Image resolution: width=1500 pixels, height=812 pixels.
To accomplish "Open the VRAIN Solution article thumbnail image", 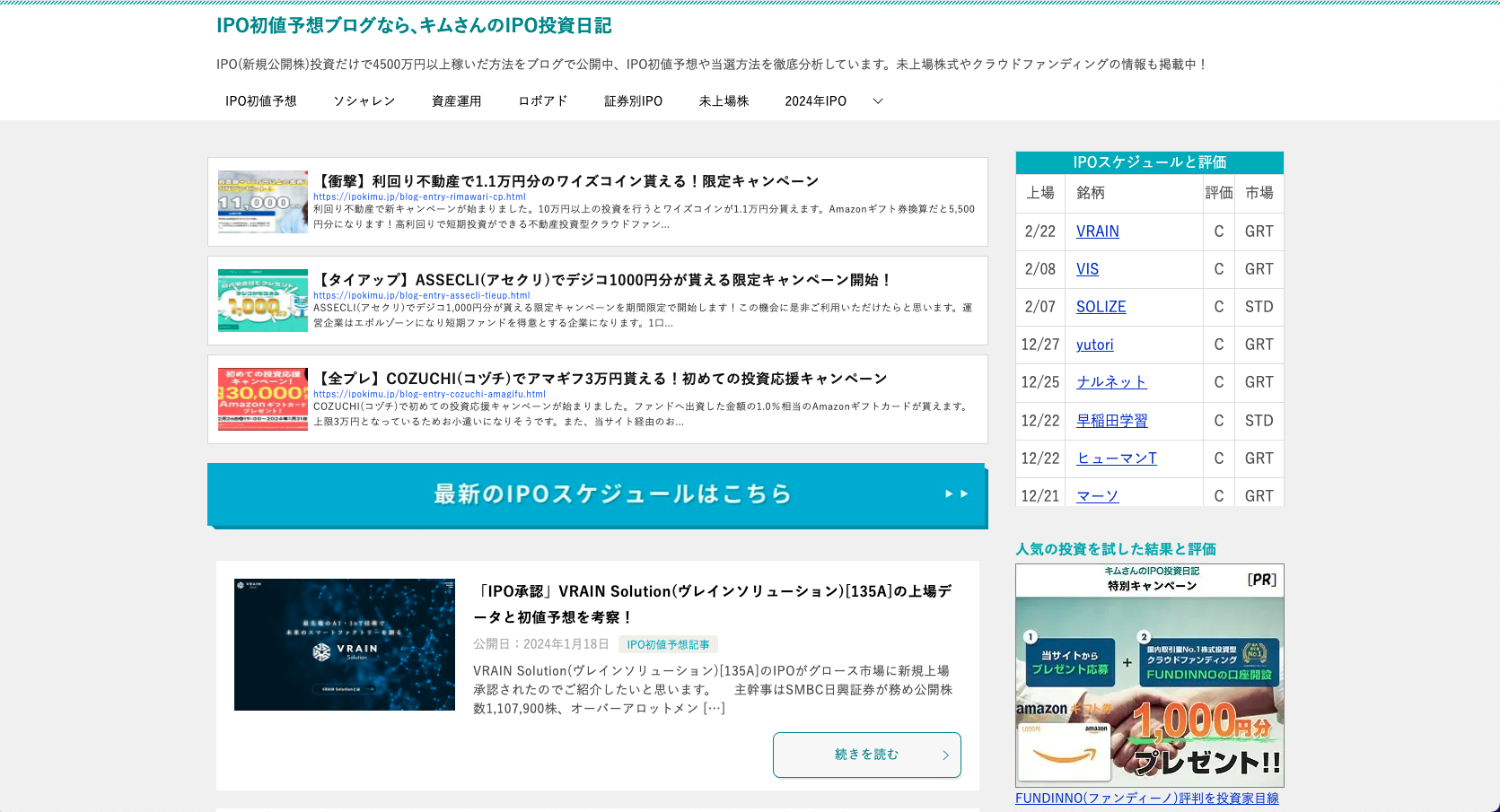I will click(x=345, y=644).
